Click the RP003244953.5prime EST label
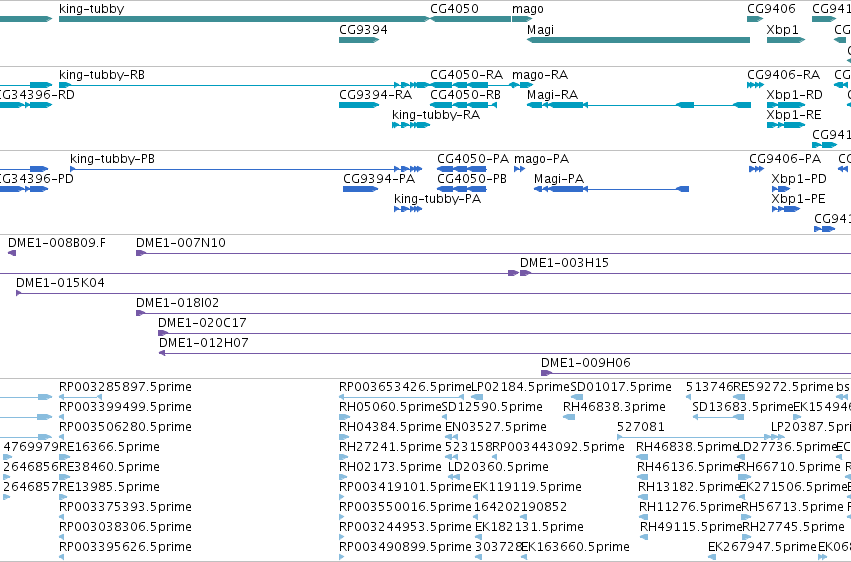 tap(405, 528)
